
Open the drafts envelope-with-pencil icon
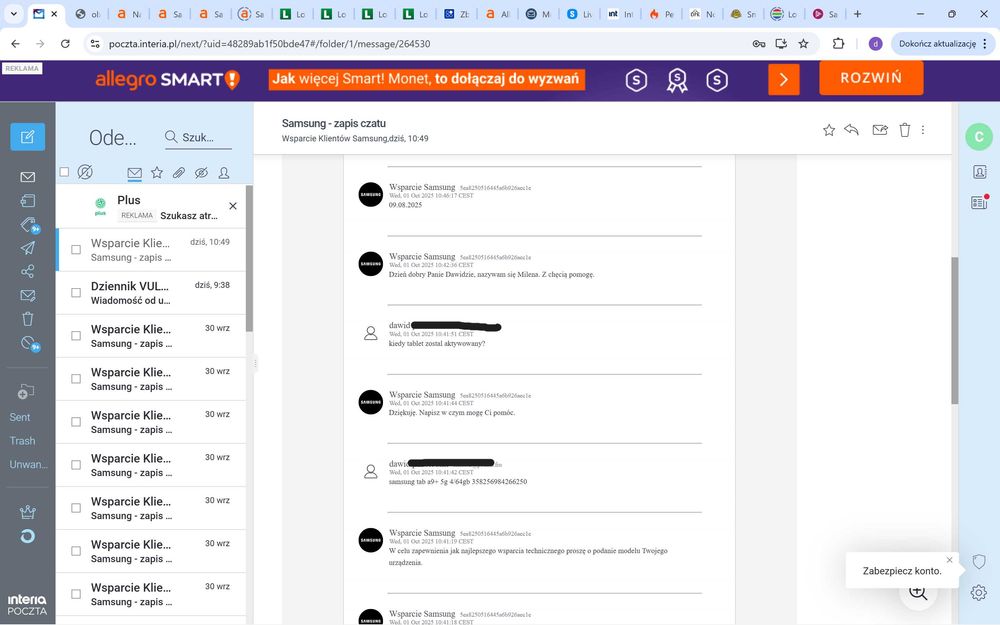pyautogui.click(x=27, y=295)
